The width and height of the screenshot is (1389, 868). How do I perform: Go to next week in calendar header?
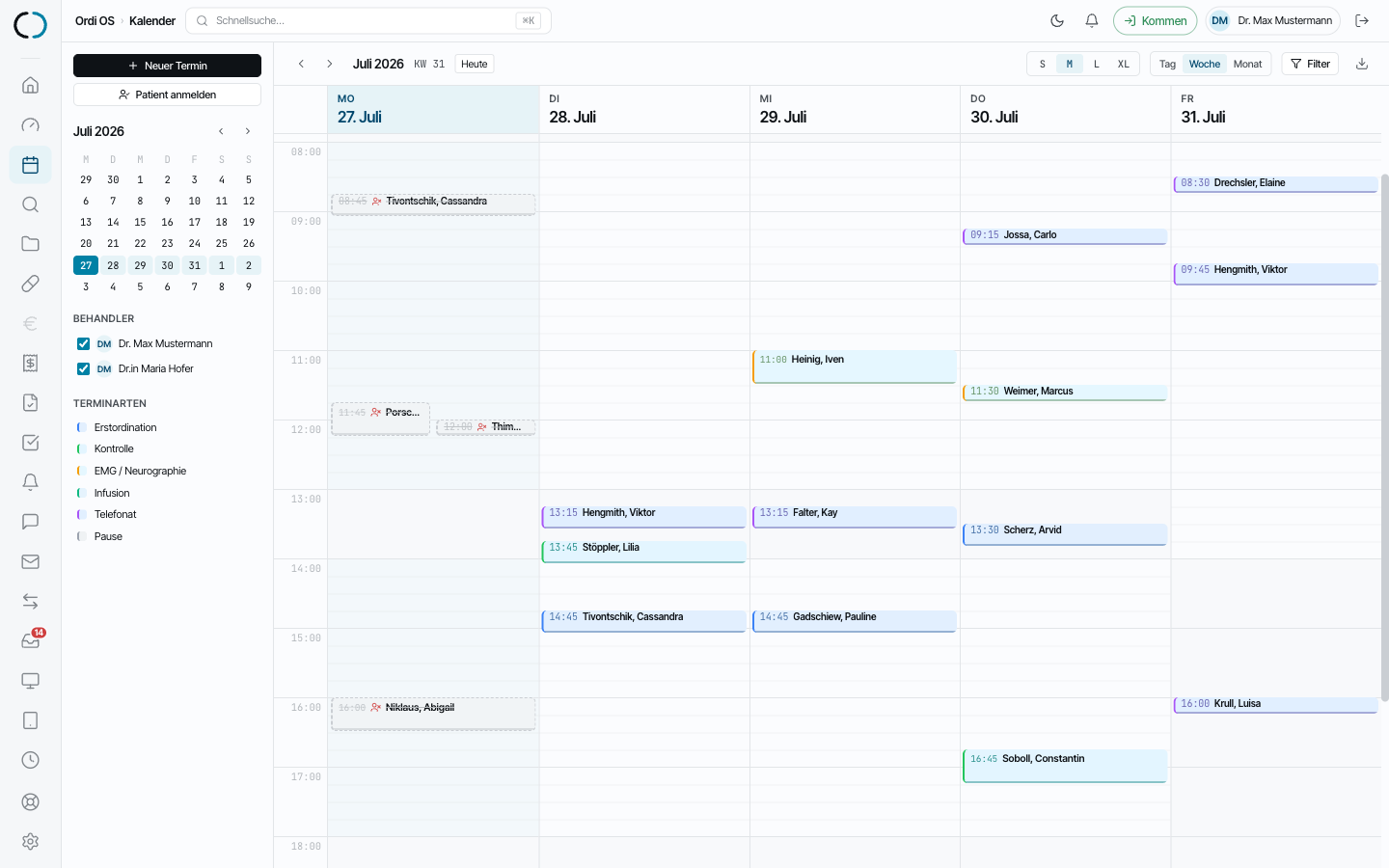[329, 64]
